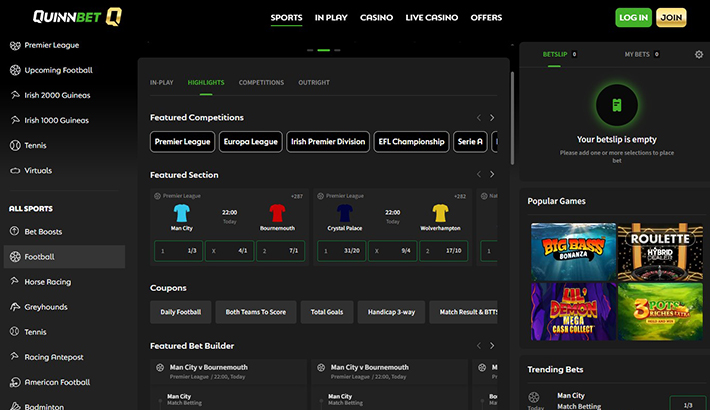Image resolution: width=710 pixels, height=410 pixels.
Task: Click the Irish 2000 Guineas horse icon
Action: click(x=15, y=95)
